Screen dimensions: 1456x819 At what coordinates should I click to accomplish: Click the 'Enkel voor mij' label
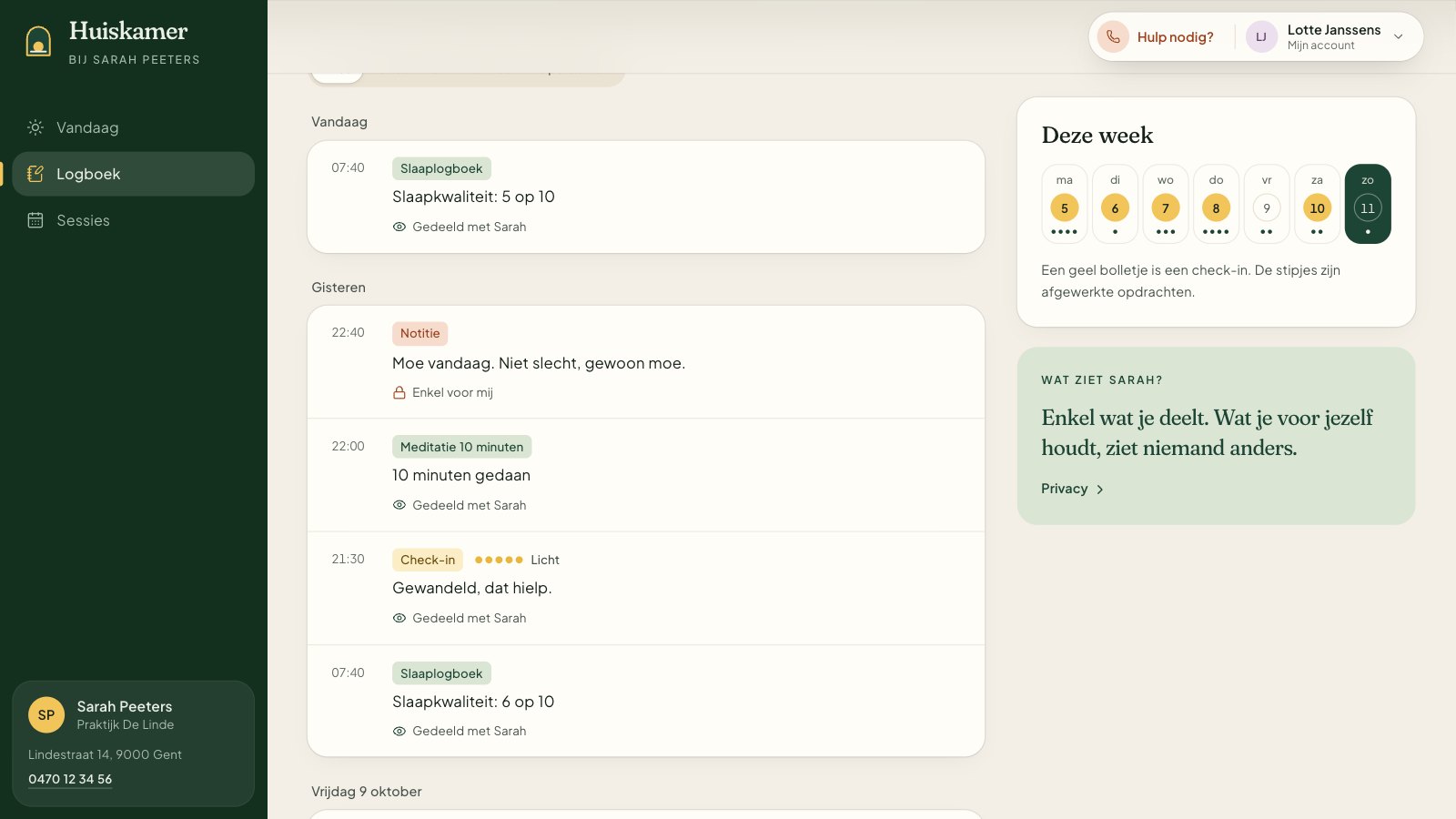452,392
